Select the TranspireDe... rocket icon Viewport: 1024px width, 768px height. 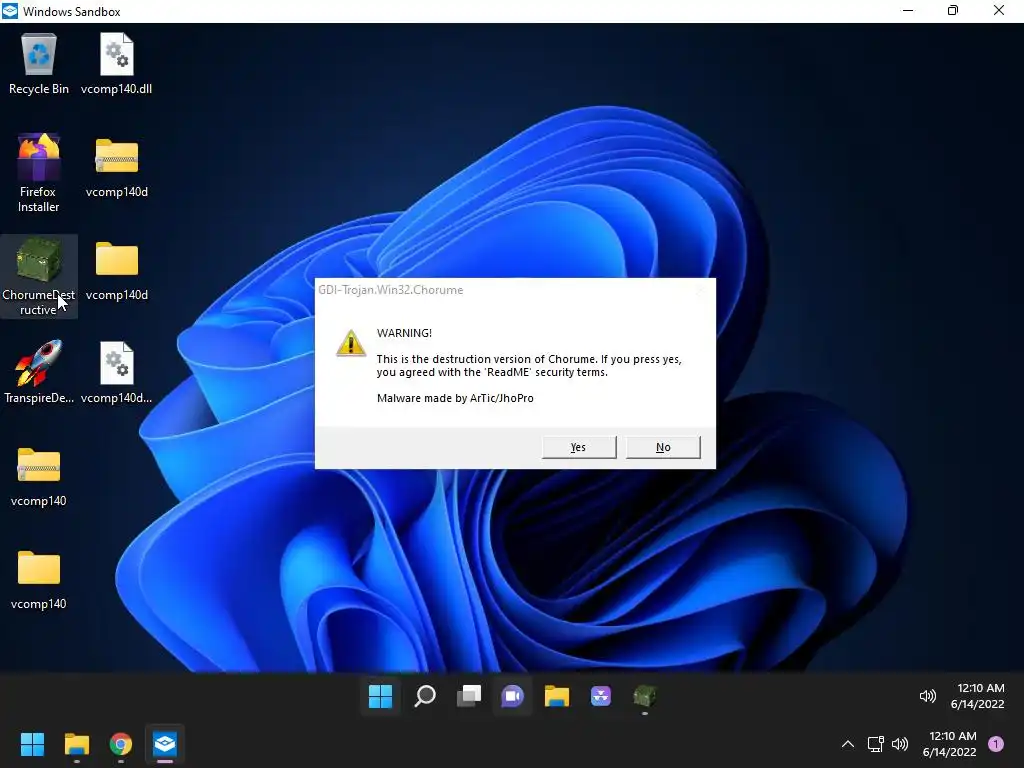click(x=39, y=372)
